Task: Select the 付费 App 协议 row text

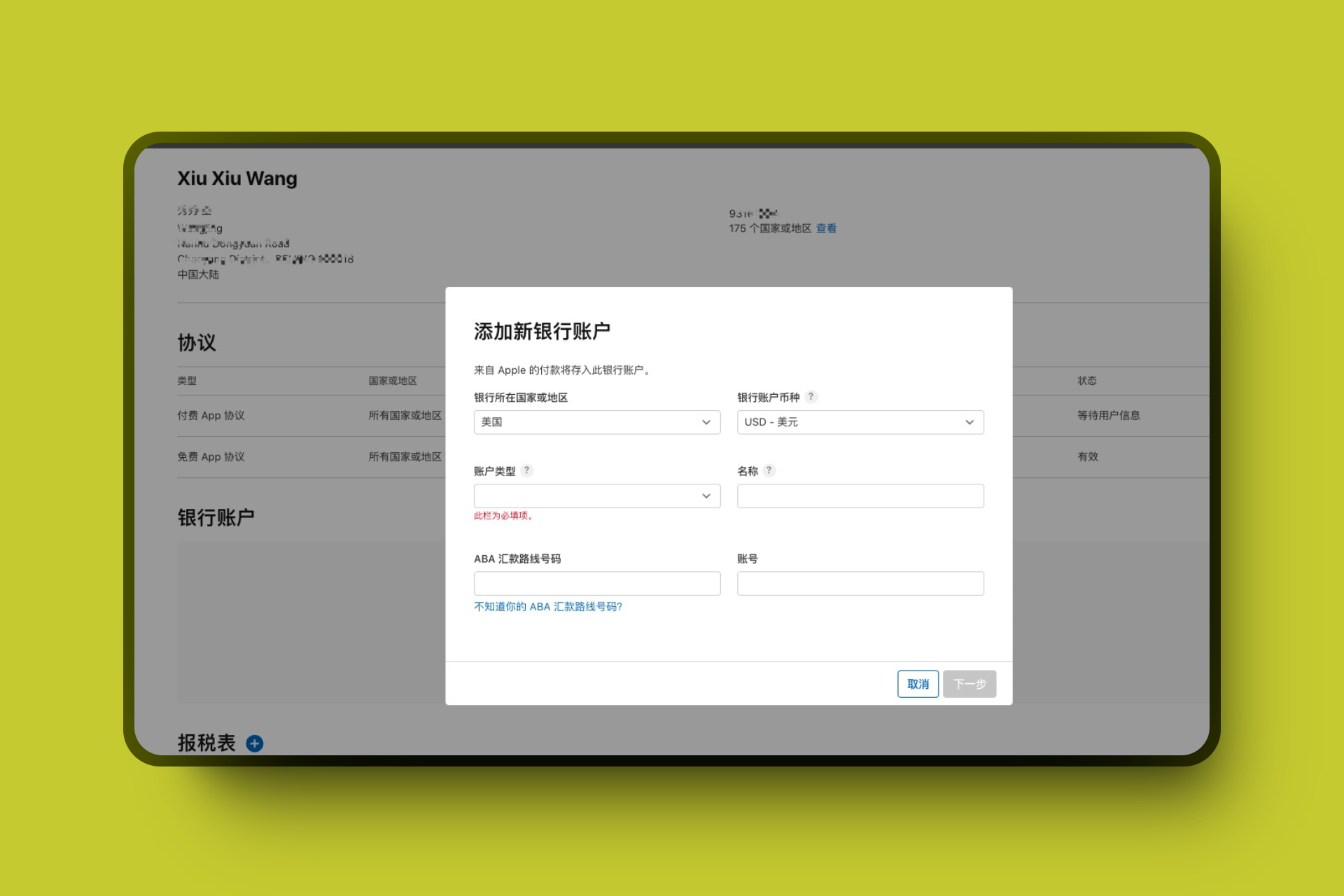Action: coord(211,415)
